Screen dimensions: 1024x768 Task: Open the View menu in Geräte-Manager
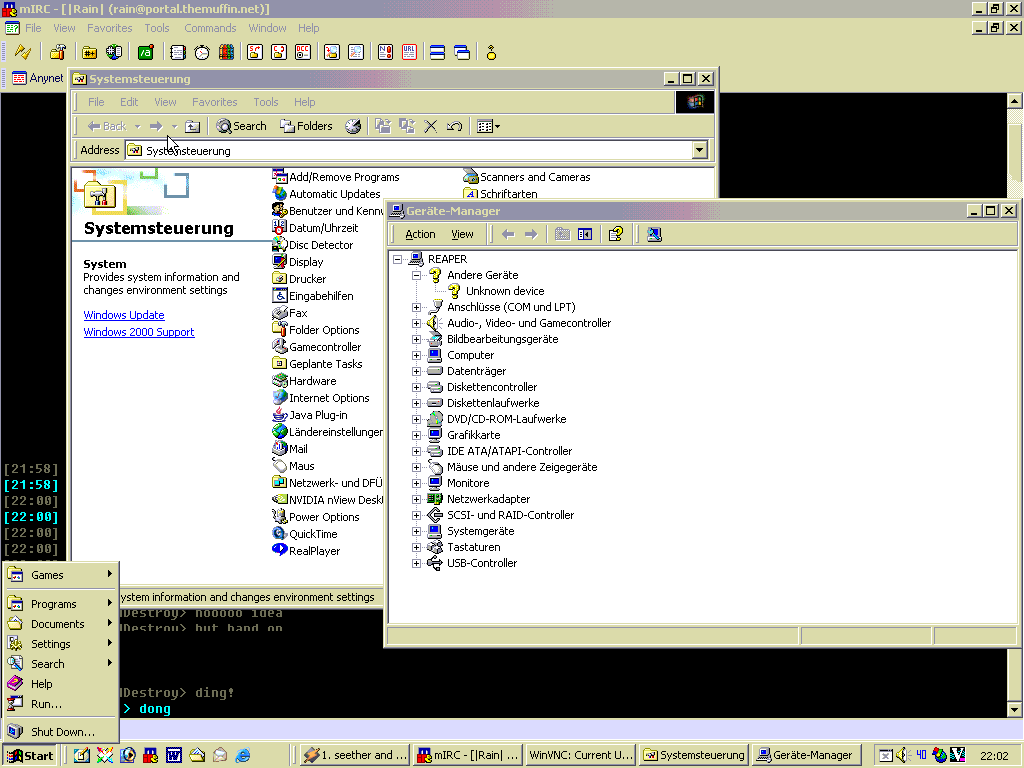point(462,234)
